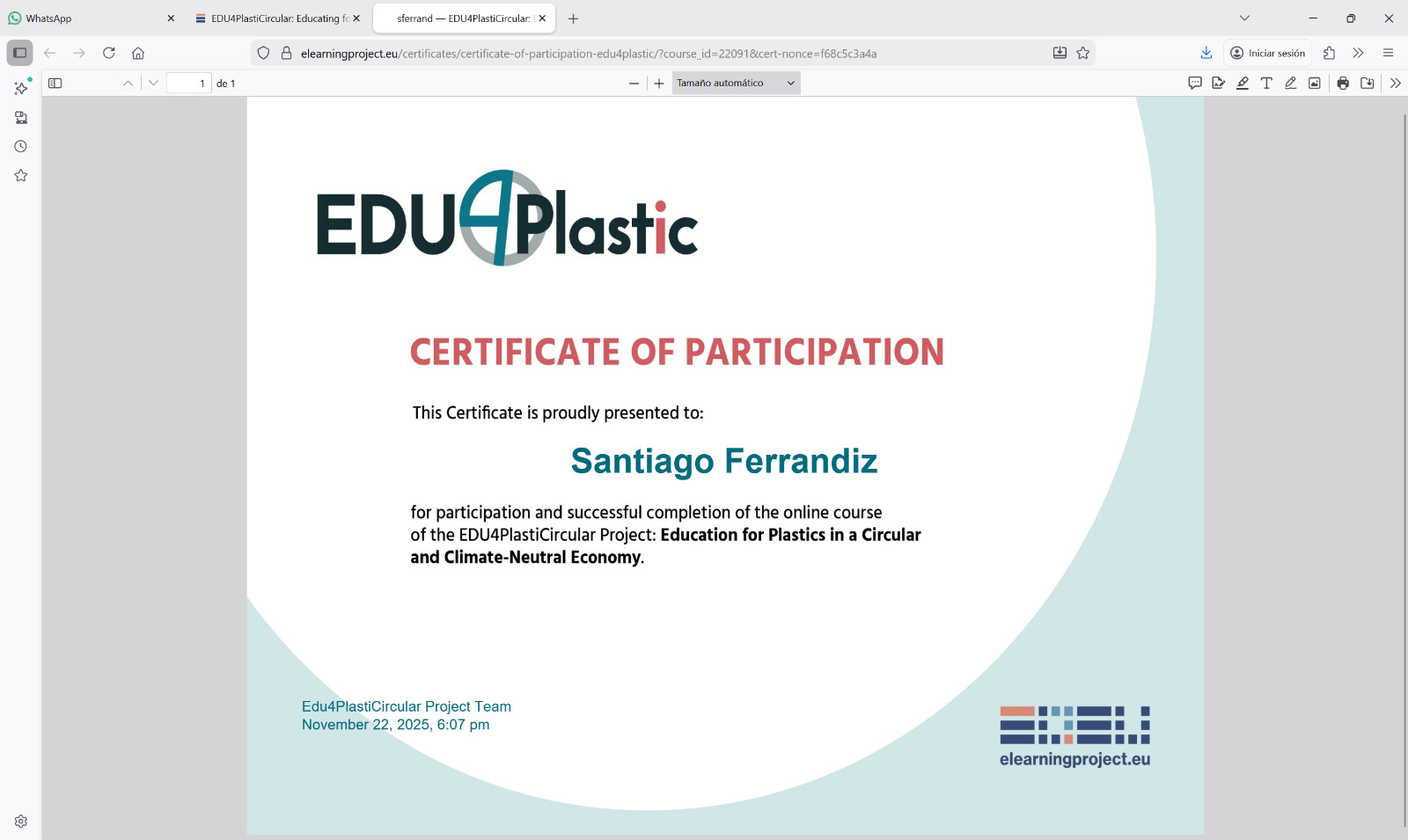Click the PDF page number field
The width and height of the screenshot is (1408, 840).
click(188, 84)
